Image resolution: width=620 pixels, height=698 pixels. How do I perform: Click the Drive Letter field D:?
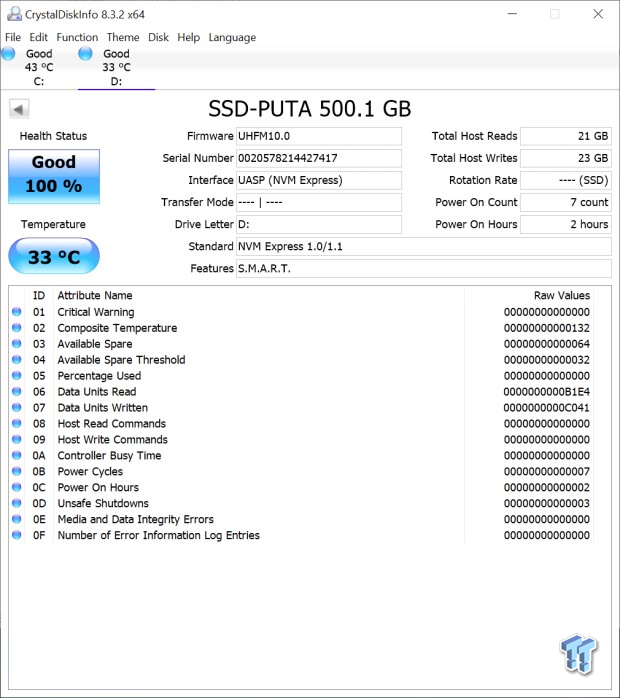point(319,224)
